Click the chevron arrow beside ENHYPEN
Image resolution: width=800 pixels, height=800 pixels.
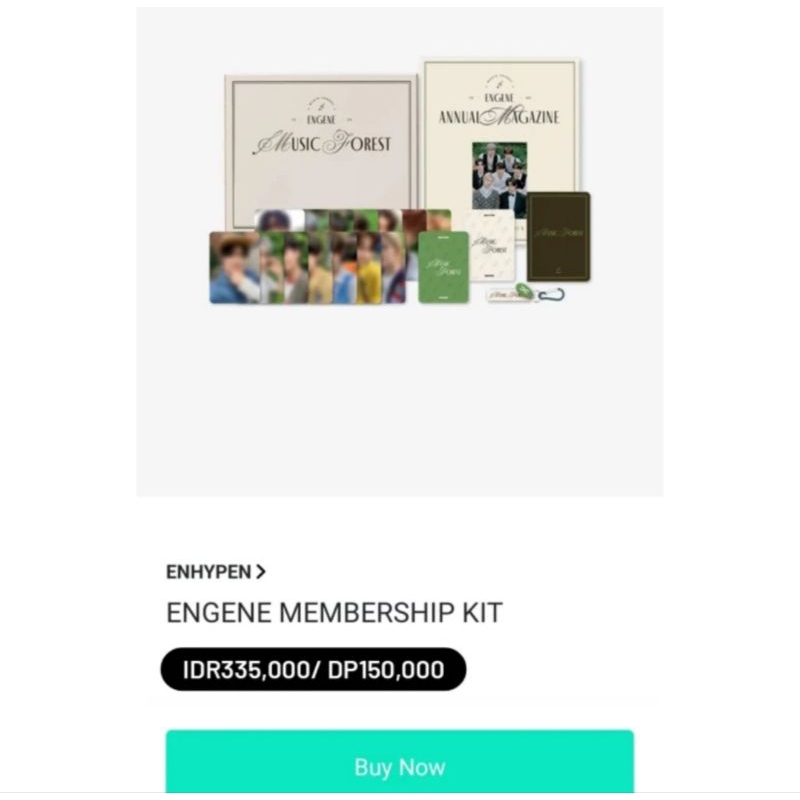click(261, 572)
